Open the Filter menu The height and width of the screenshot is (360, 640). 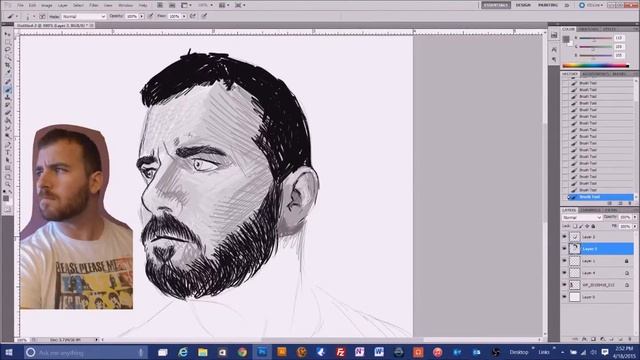[94, 6]
